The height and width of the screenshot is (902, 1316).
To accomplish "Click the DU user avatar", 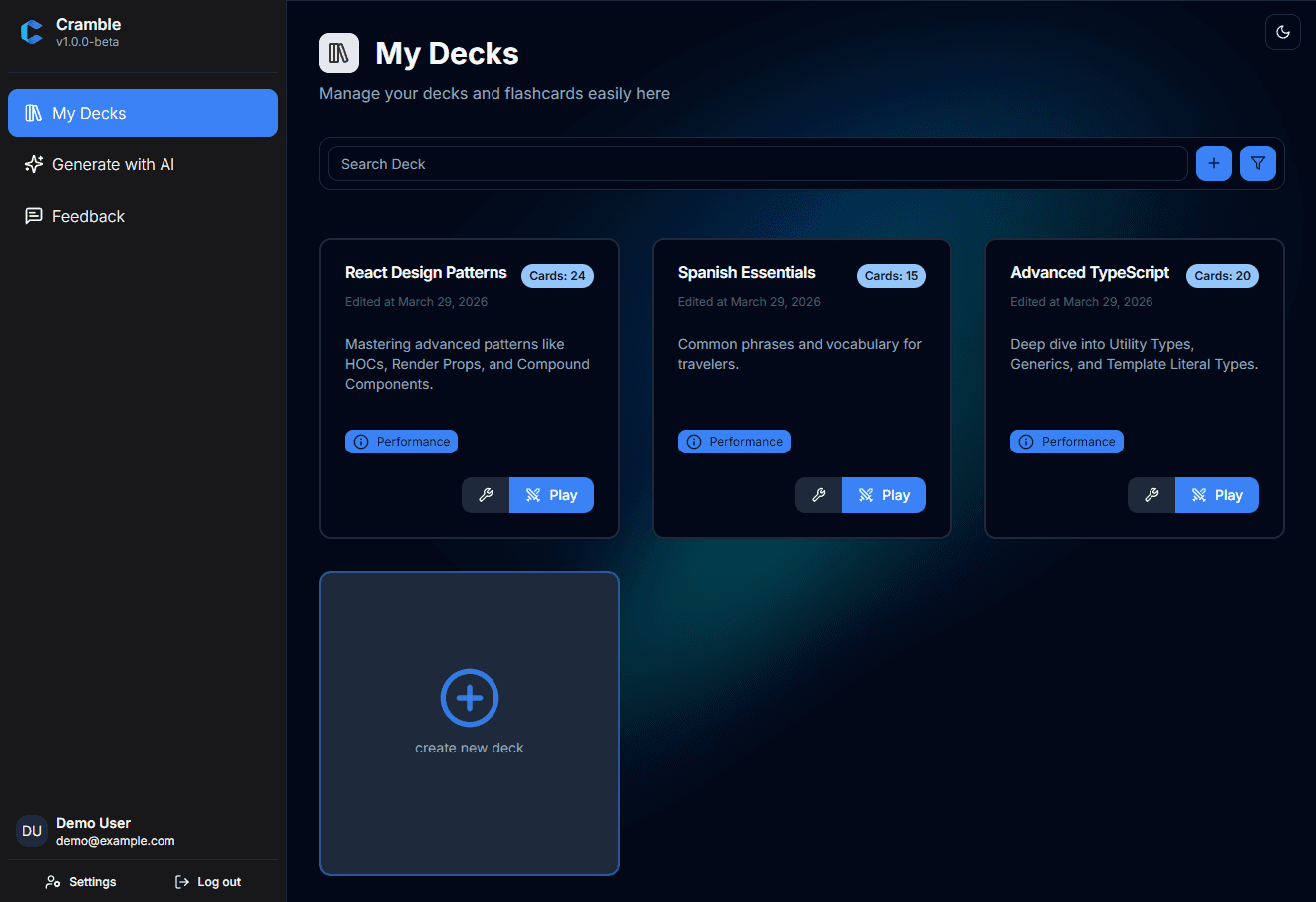I will point(32,831).
